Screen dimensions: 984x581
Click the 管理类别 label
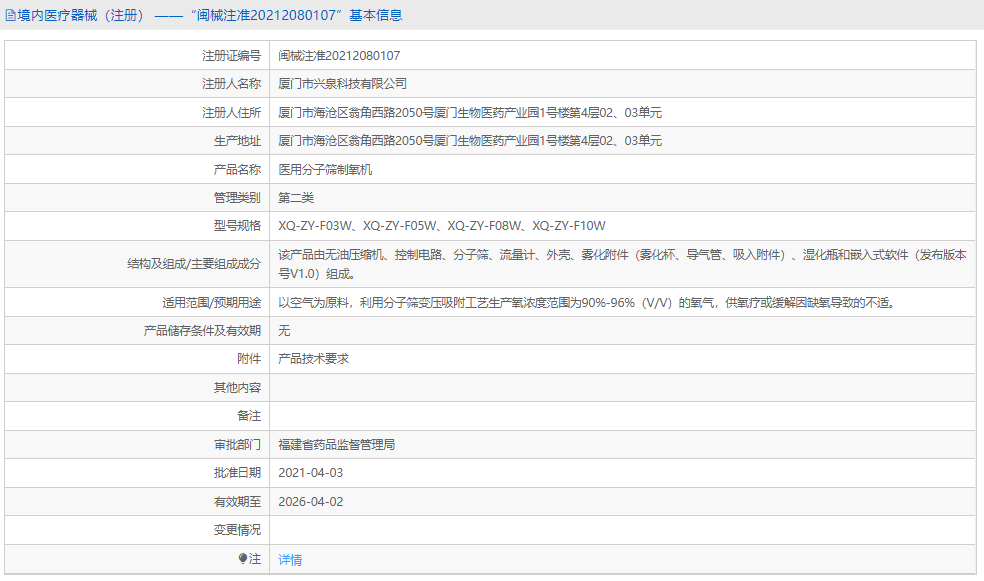[237, 198]
